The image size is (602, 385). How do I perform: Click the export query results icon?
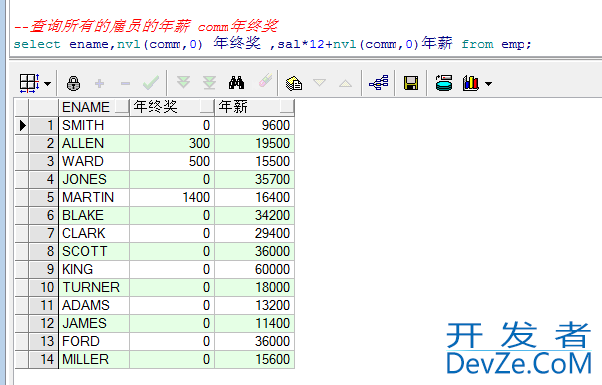[444, 83]
